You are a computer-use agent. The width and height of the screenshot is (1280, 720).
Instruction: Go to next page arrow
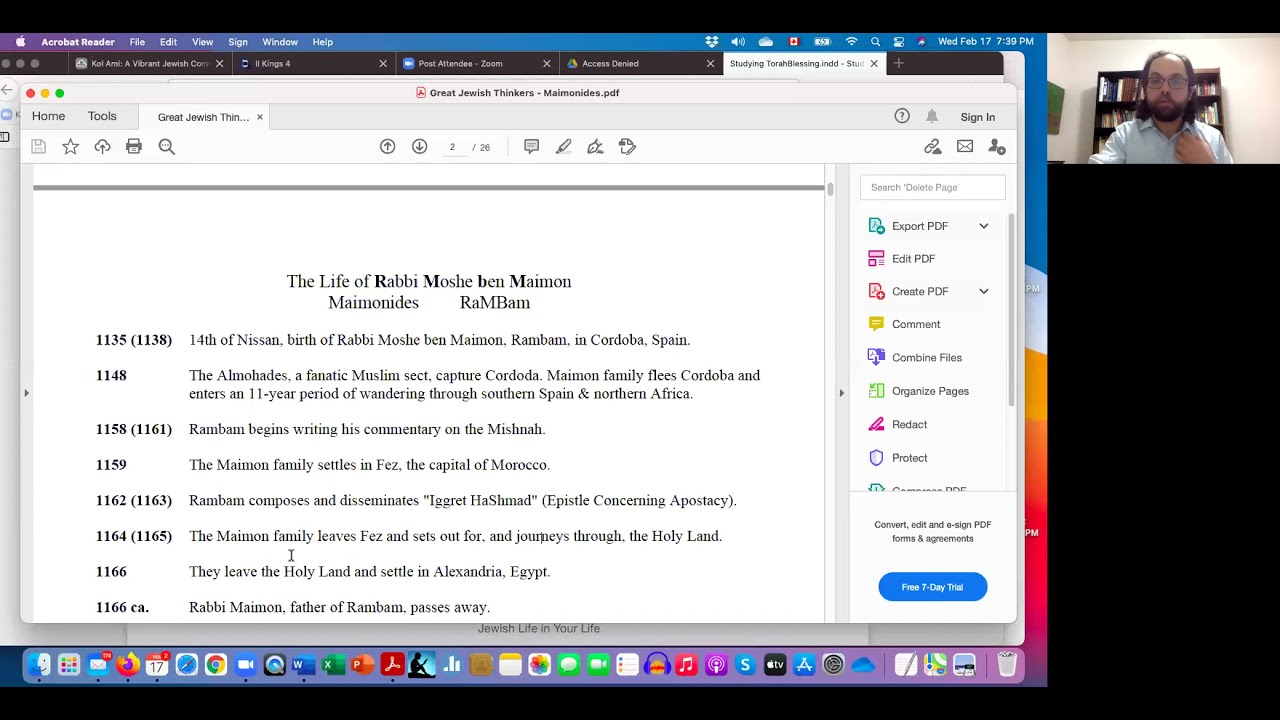tap(420, 147)
